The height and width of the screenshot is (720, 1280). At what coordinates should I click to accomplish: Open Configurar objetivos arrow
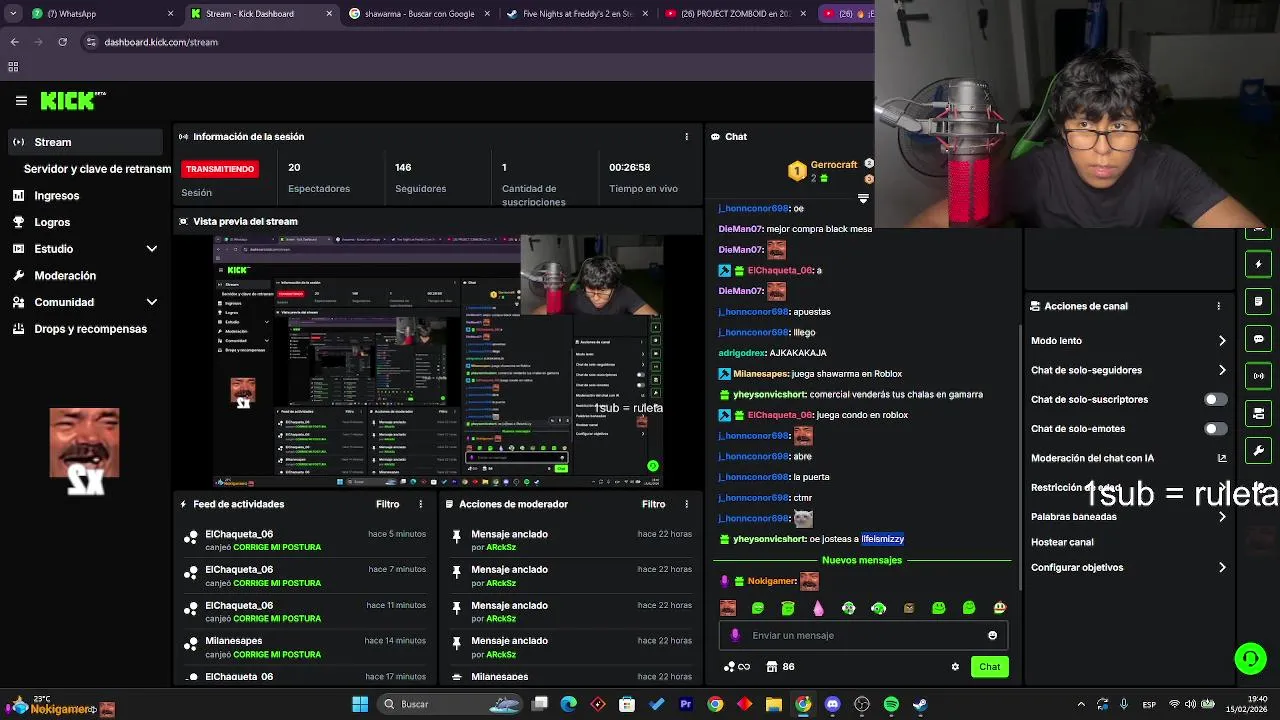1222,567
